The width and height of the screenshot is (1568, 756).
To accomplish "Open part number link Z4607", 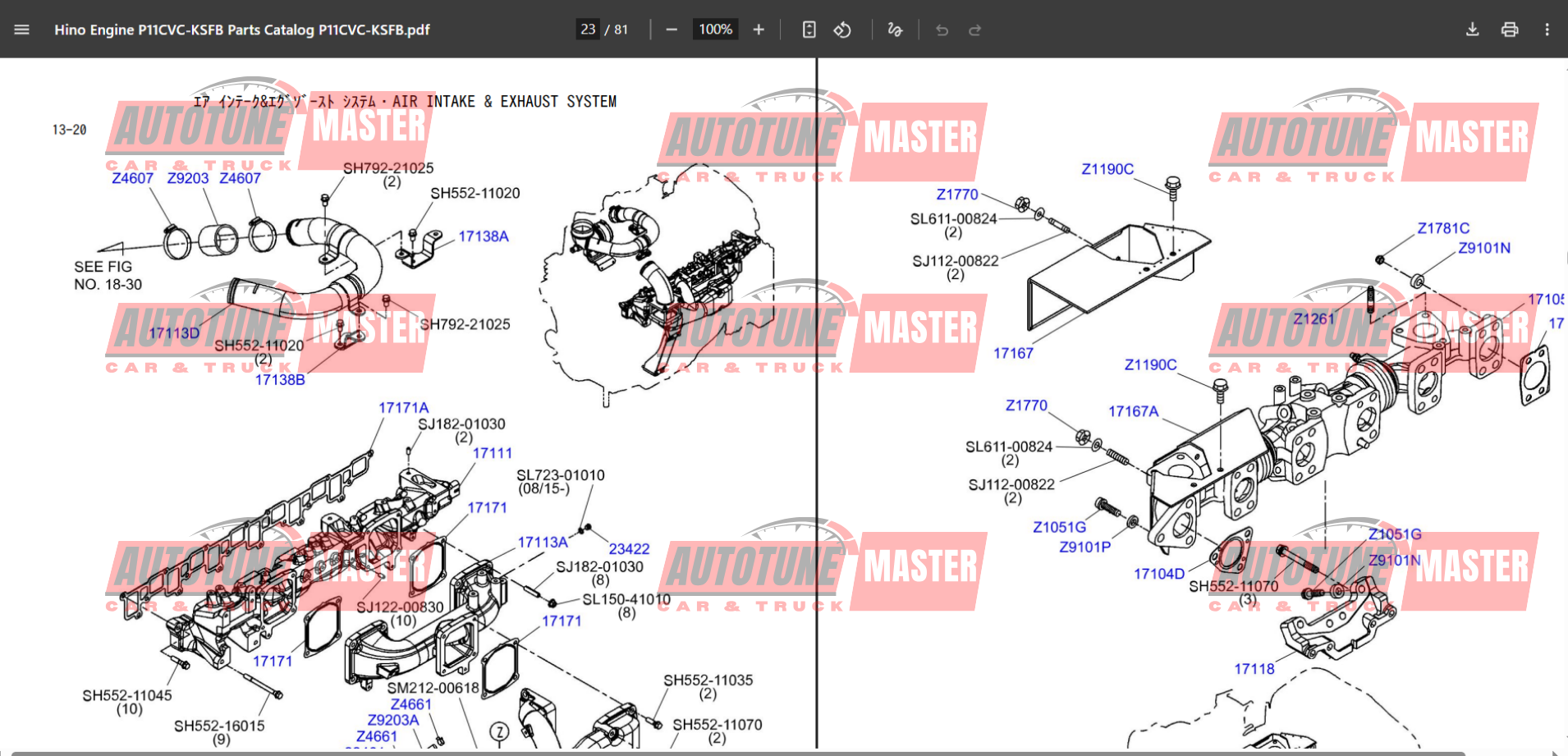I will coord(131,177).
